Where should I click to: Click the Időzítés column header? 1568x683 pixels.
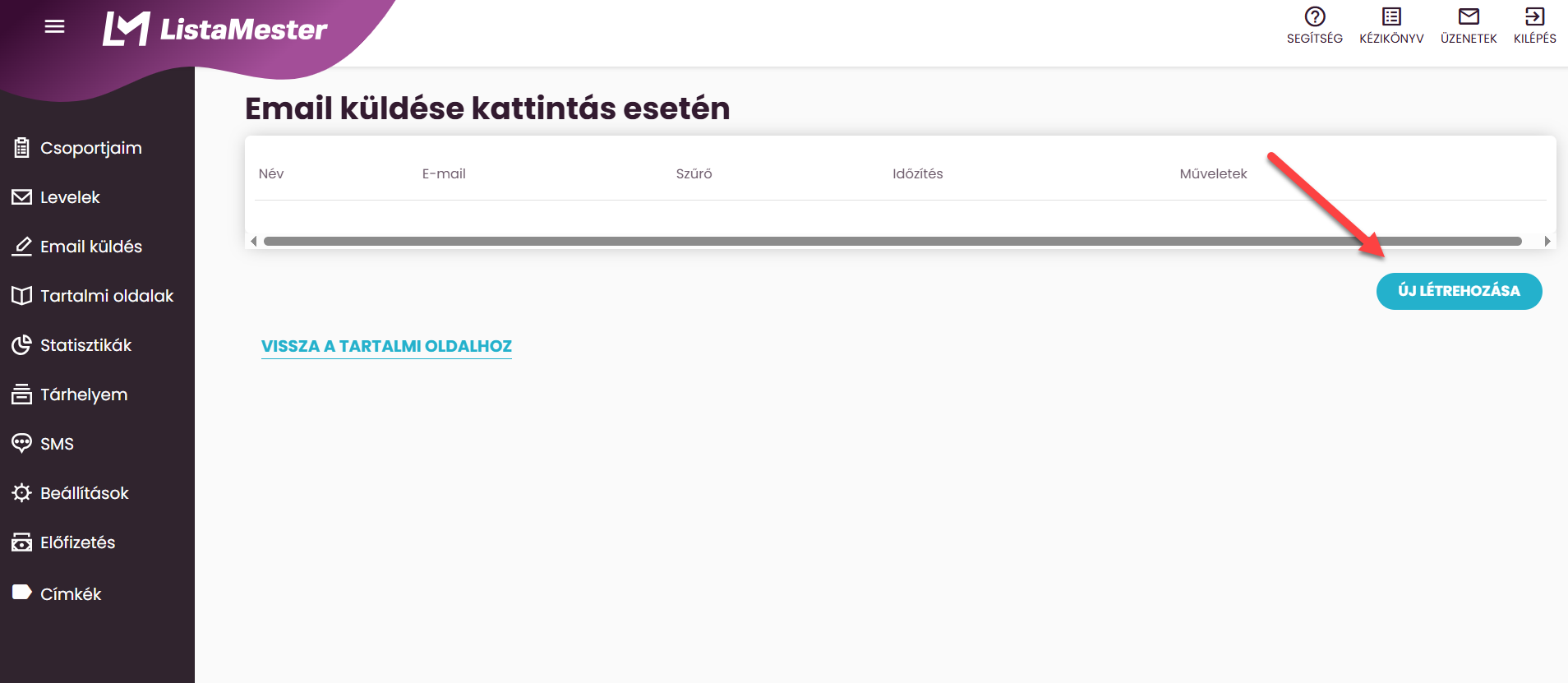click(918, 173)
